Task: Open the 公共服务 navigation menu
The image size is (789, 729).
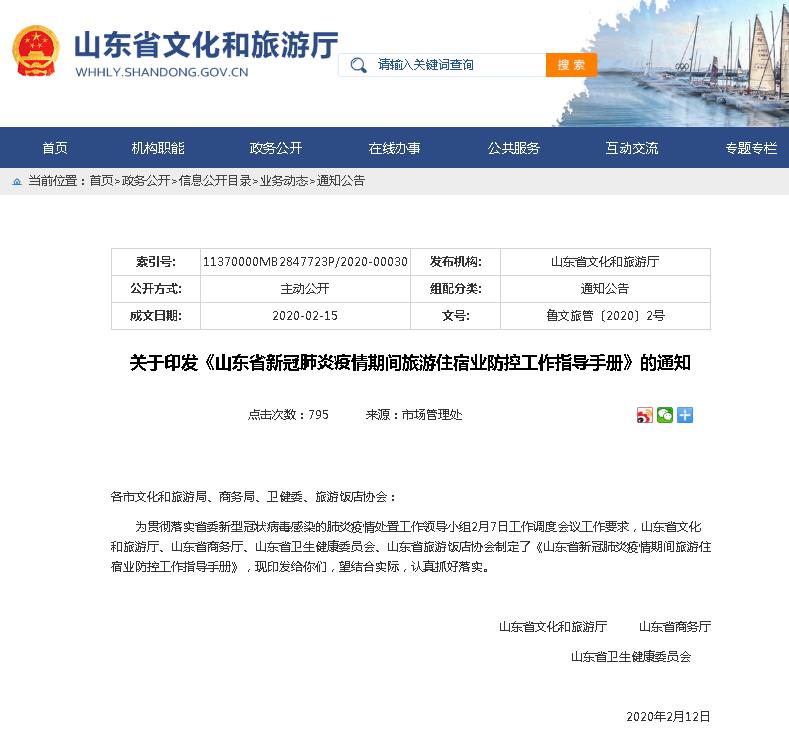Action: pyautogui.click(x=513, y=148)
